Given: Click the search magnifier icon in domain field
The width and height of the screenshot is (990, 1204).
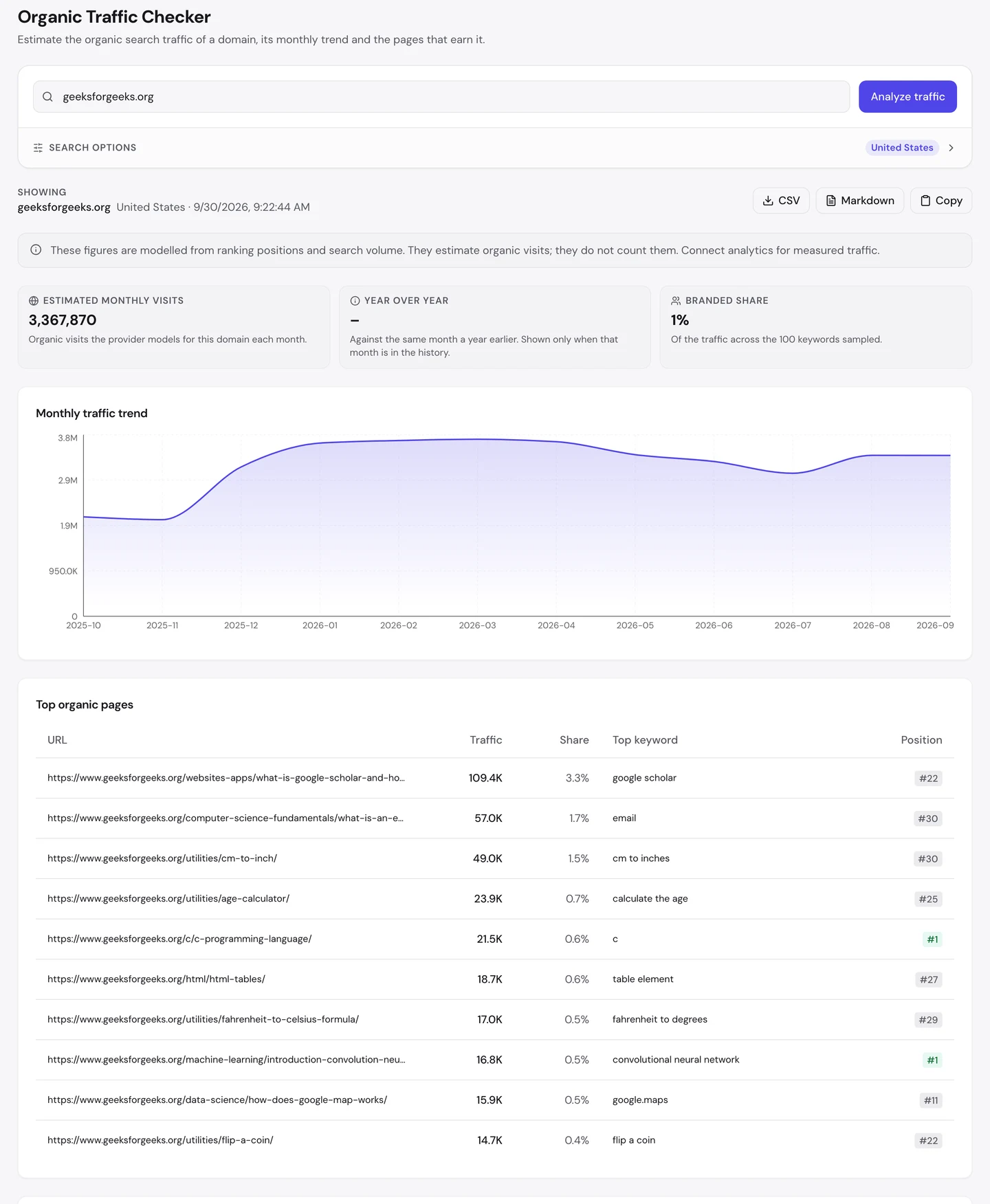Looking at the screenshot, I should click(x=47, y=97).
